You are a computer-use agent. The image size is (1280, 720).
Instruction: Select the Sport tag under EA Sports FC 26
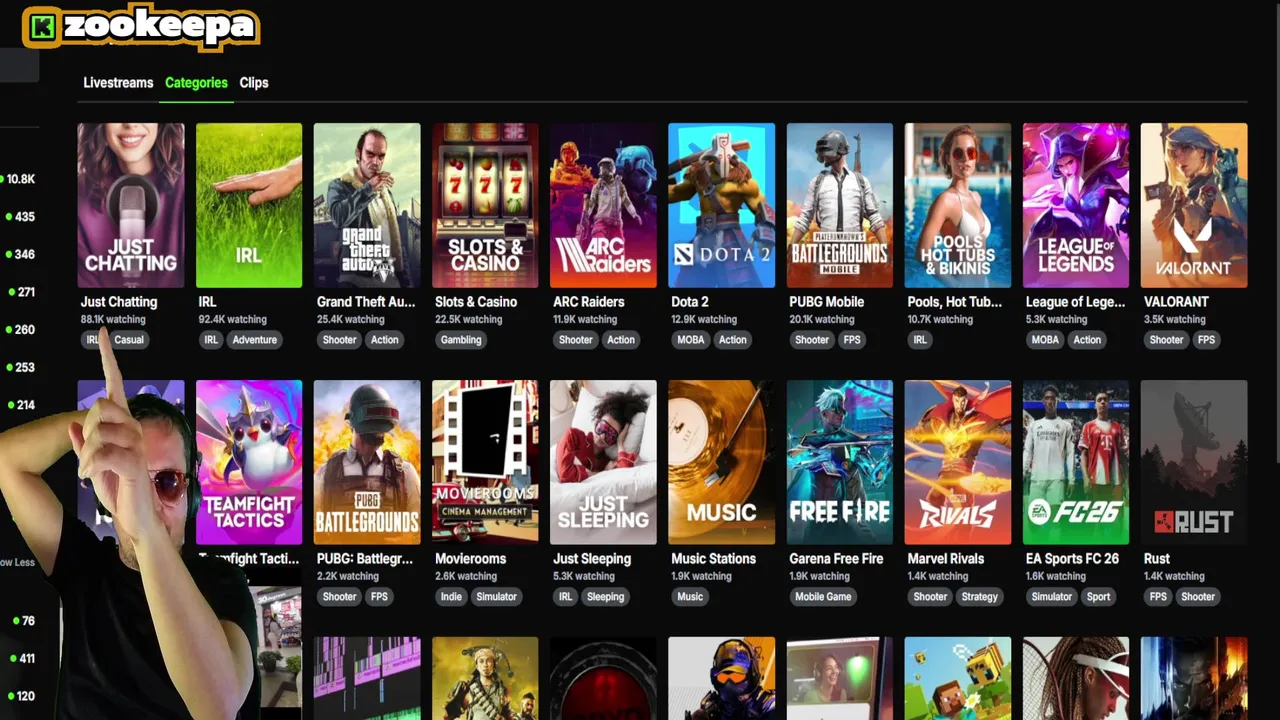coord(1098,597)
